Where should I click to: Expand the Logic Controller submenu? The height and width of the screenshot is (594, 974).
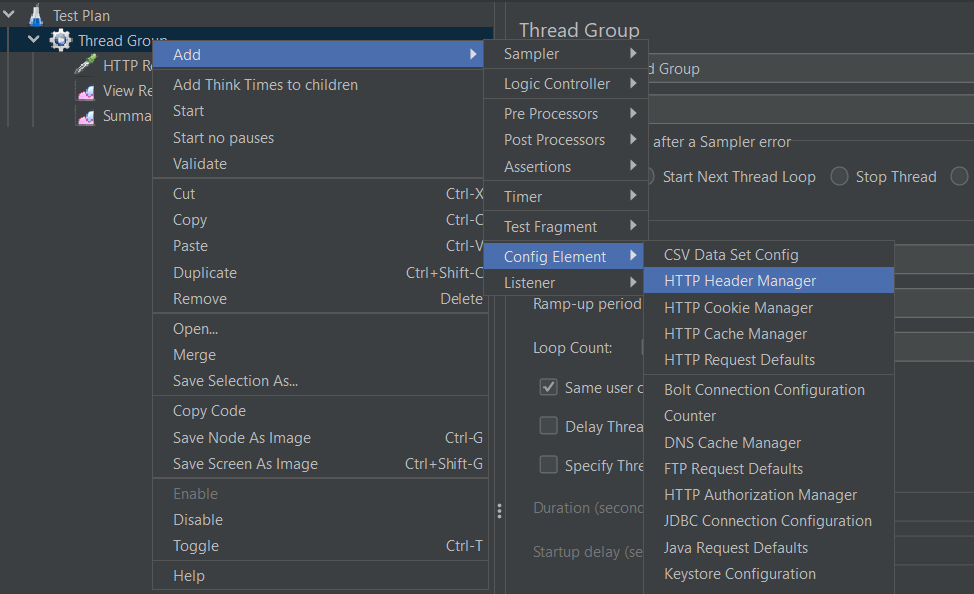(566, 84)
